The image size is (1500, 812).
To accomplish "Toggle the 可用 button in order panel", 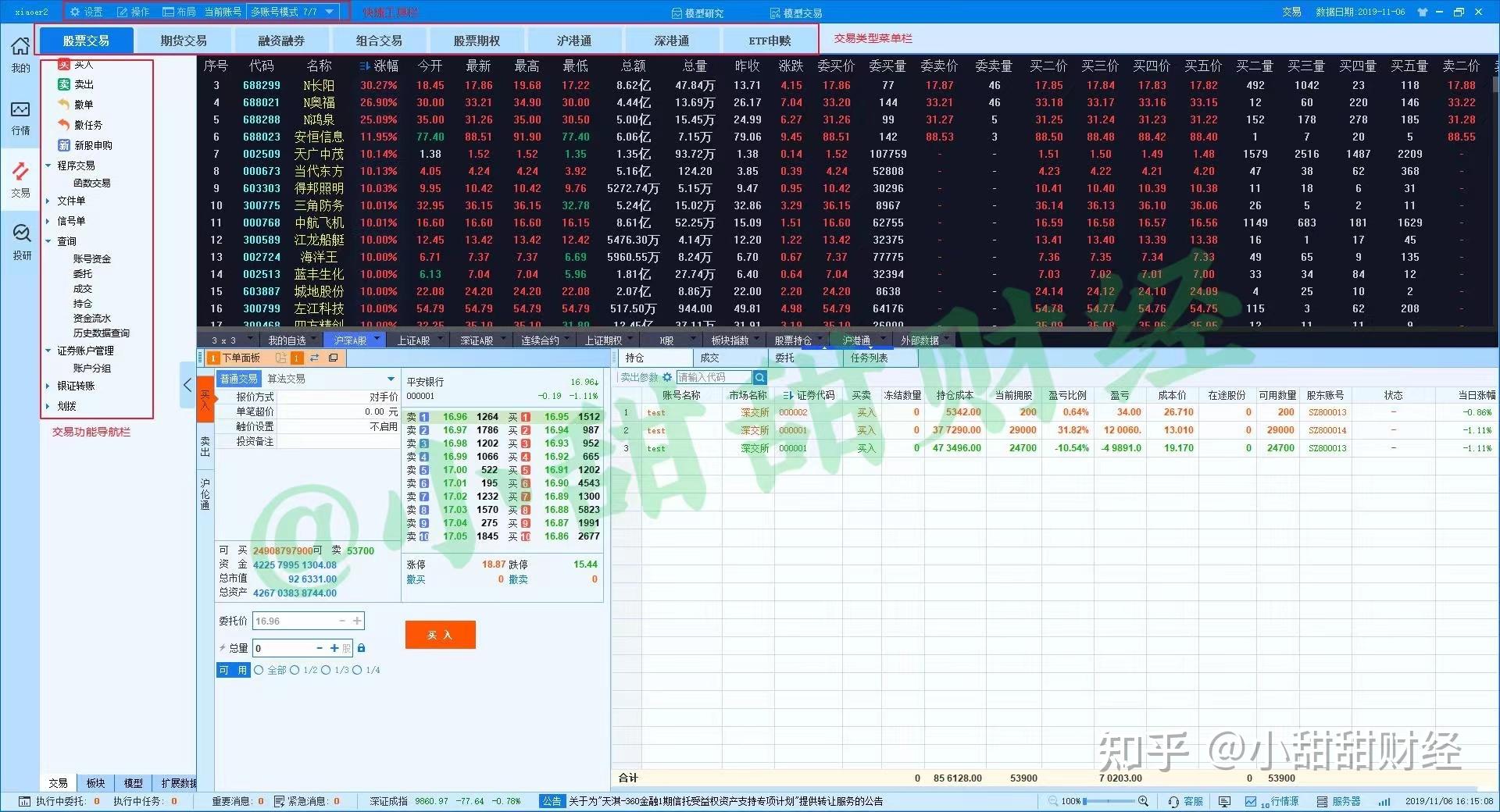I will tap(233, 670).
